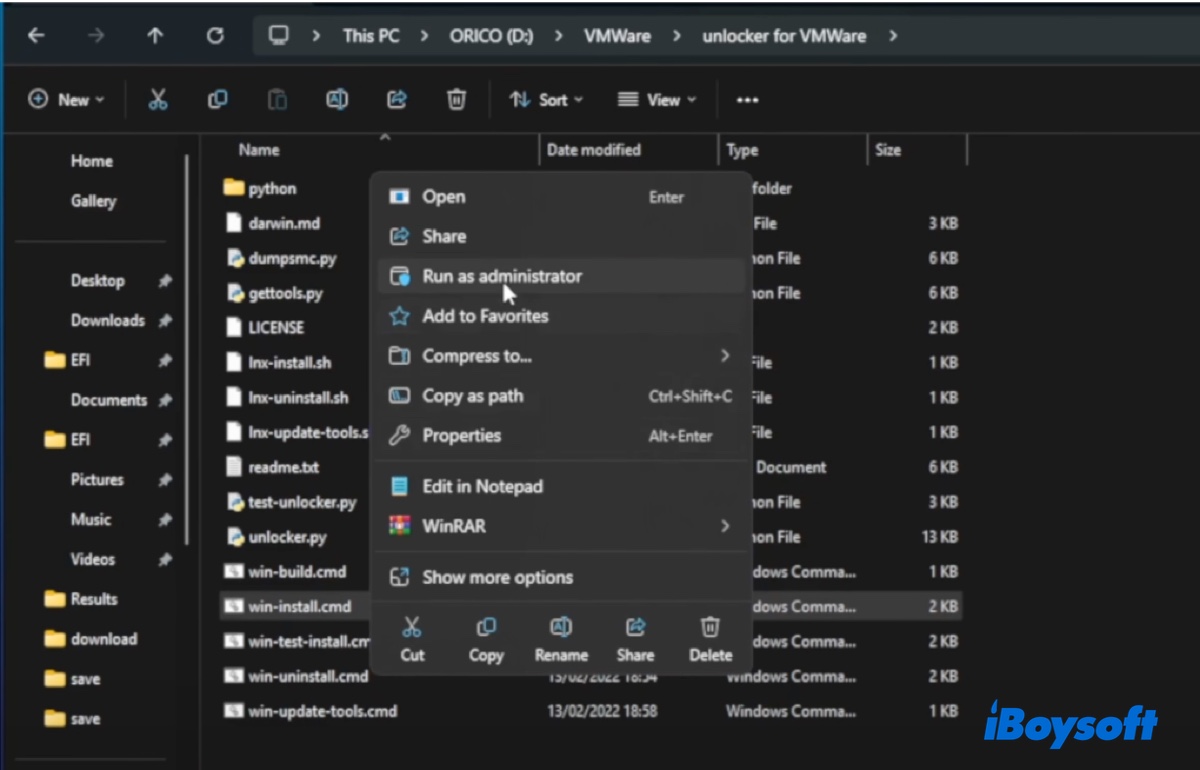Click the Delete trash icon in toolbar

coord(456,99)
